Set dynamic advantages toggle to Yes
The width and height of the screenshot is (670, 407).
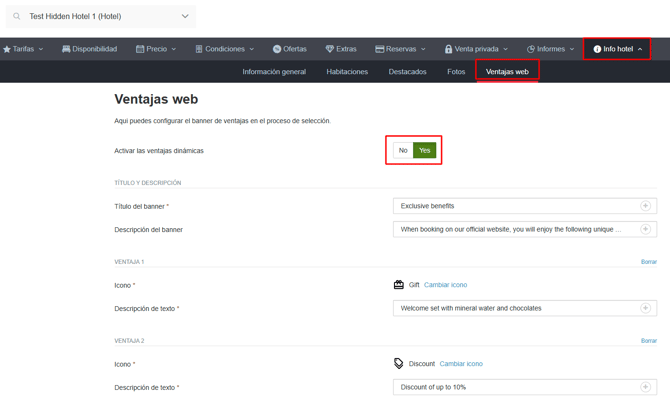424,150
